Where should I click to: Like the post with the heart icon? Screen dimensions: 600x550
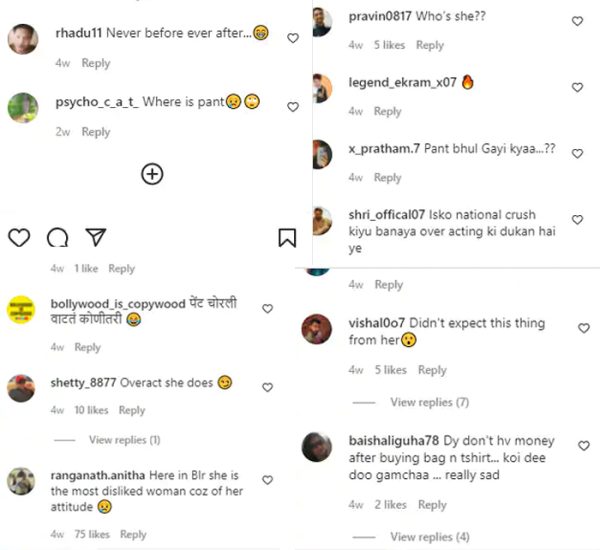tap(19, 237)
